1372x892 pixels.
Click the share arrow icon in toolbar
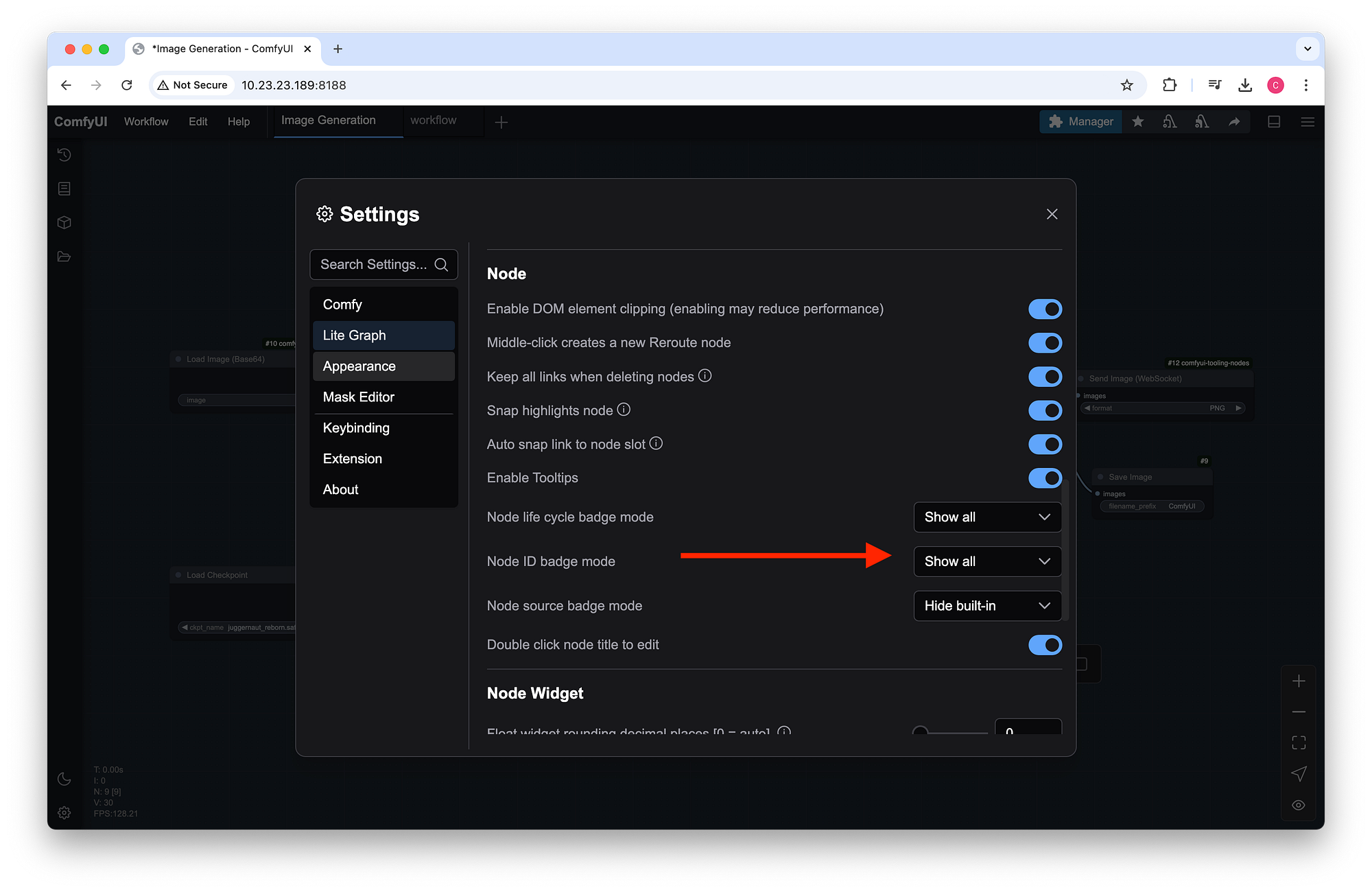point(1234,121)
